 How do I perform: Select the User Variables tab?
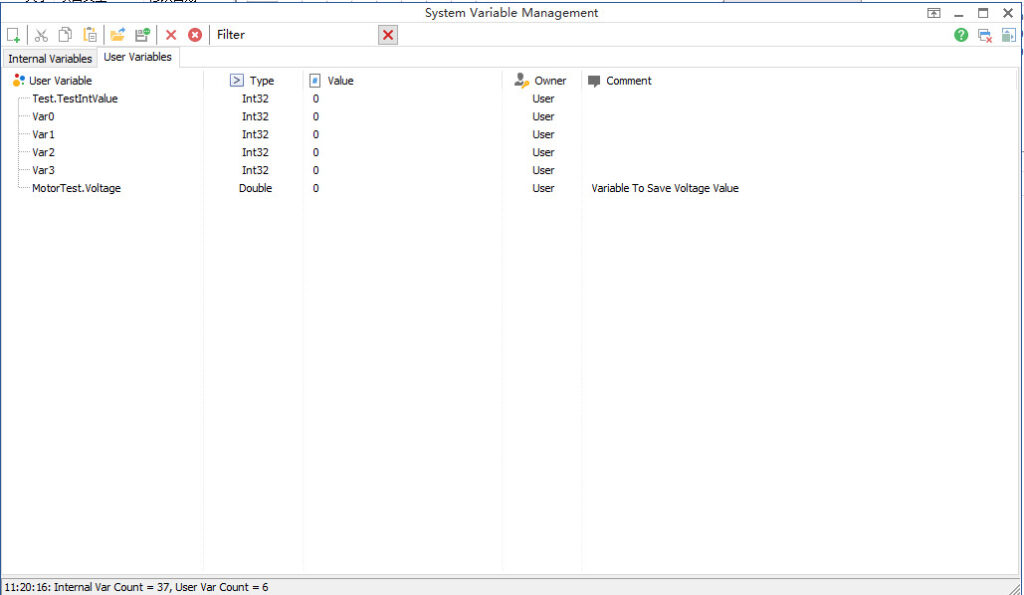(x=137, y=57)
